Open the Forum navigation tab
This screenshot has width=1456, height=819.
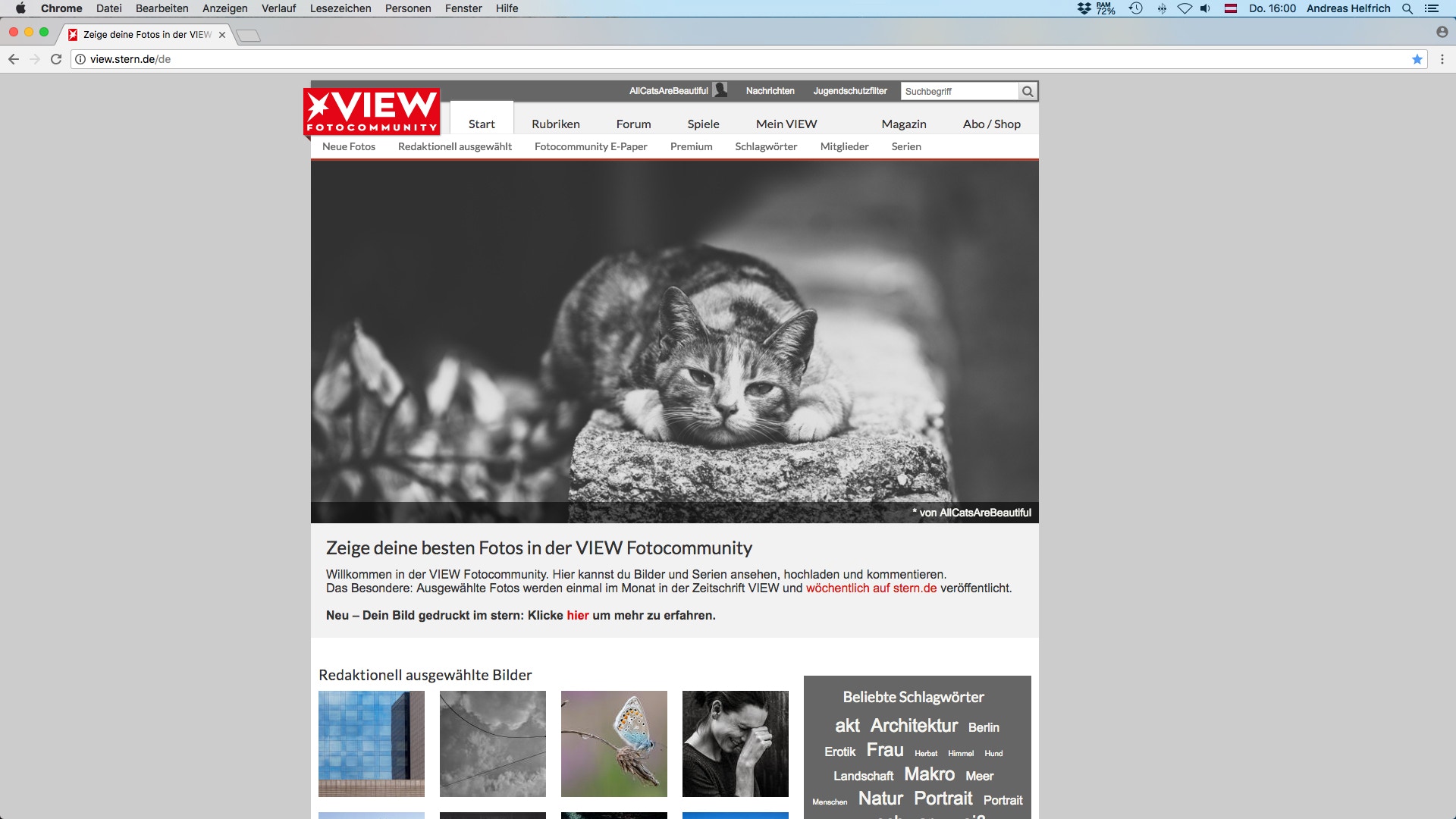[x=633, y=124]
